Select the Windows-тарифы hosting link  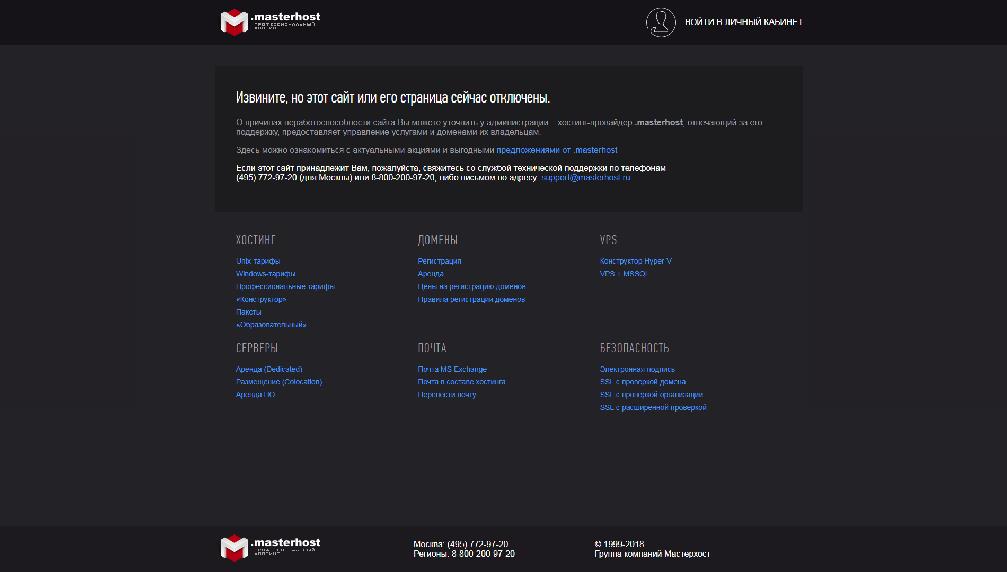coord(265,273)
